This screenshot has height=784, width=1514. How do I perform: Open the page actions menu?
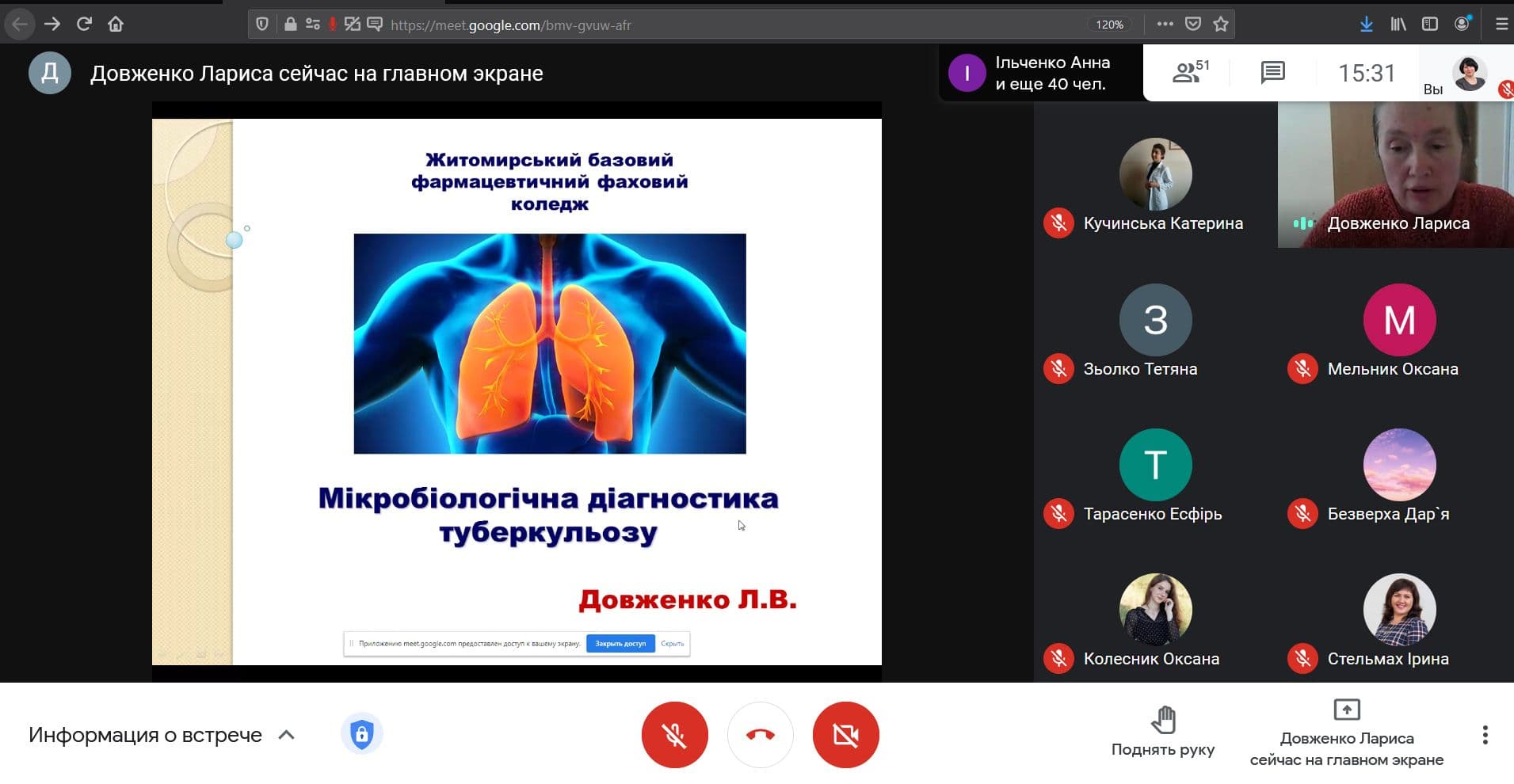(x=1165, y=24)
